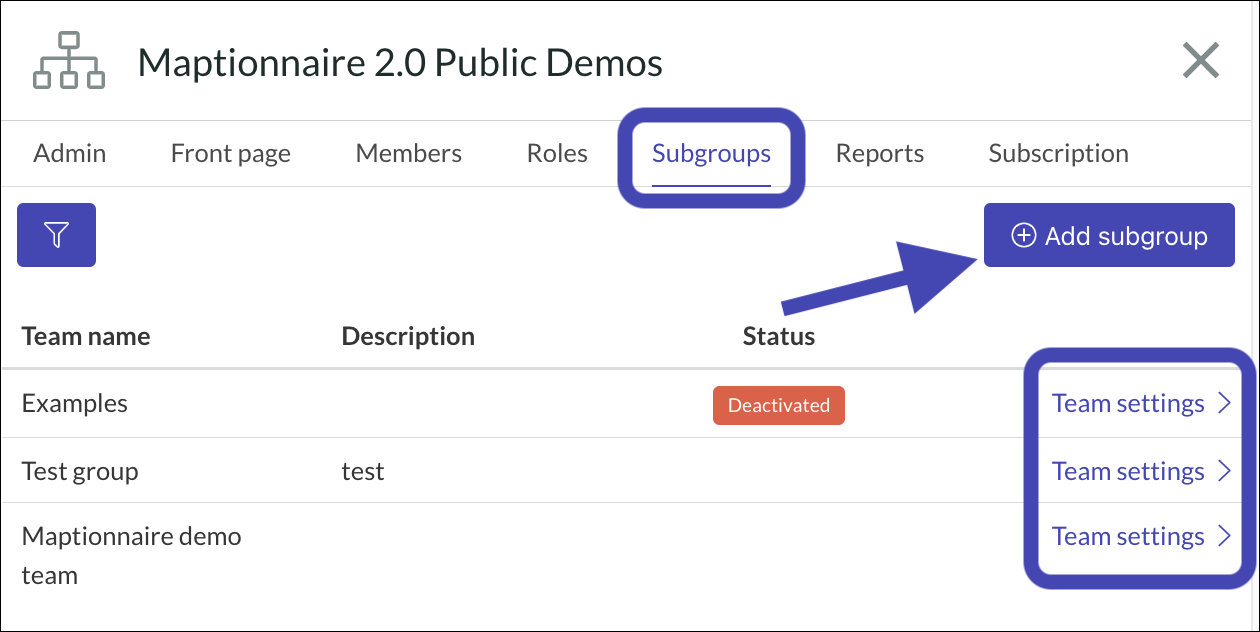Switch to the Subscription tab
The width and height of the screenshot is (1260, 632).
click(x=1059, y=153)
